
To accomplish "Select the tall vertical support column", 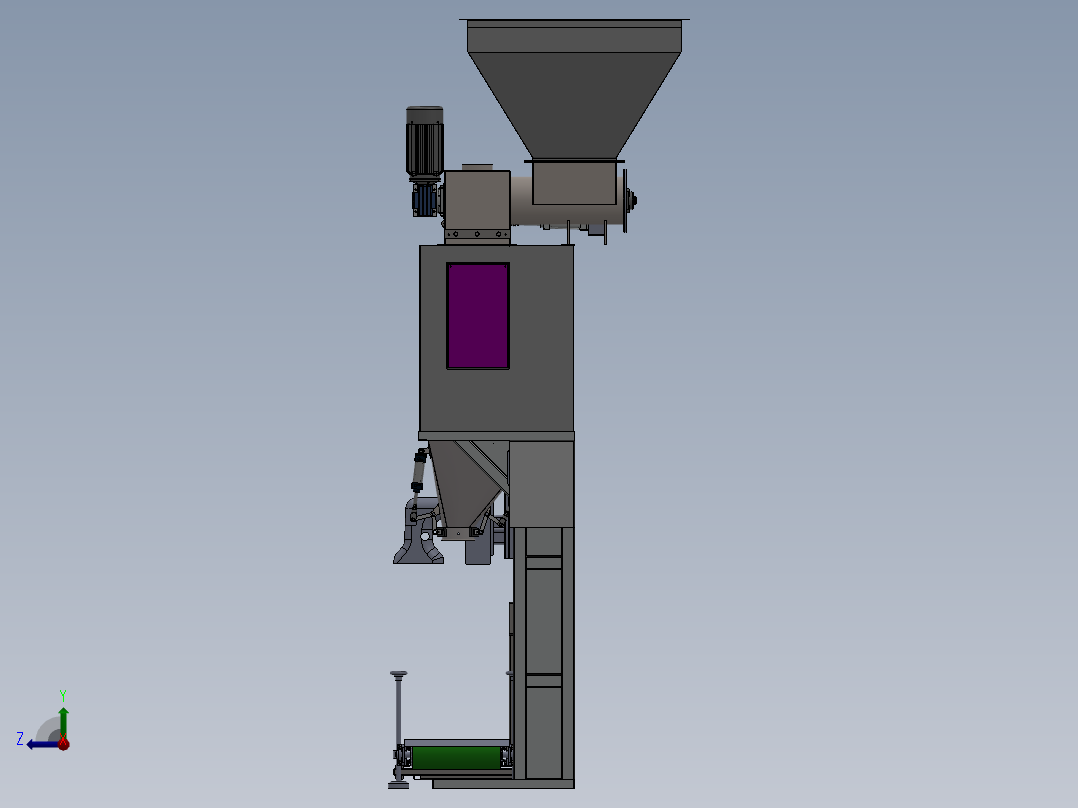I will pyautogui.click(x=544, y=653).
